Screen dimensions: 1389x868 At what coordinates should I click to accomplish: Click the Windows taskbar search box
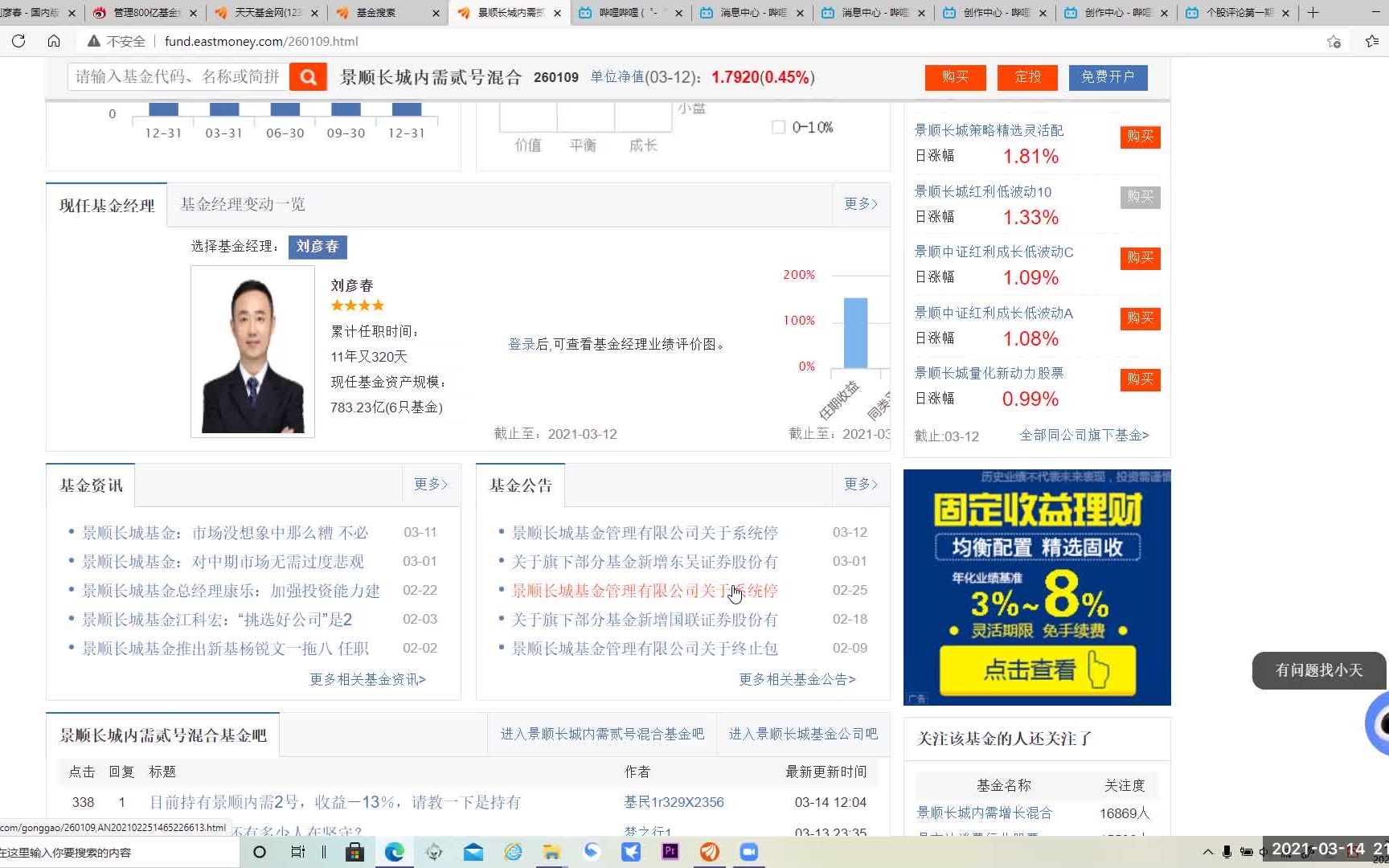pos(120,852)
